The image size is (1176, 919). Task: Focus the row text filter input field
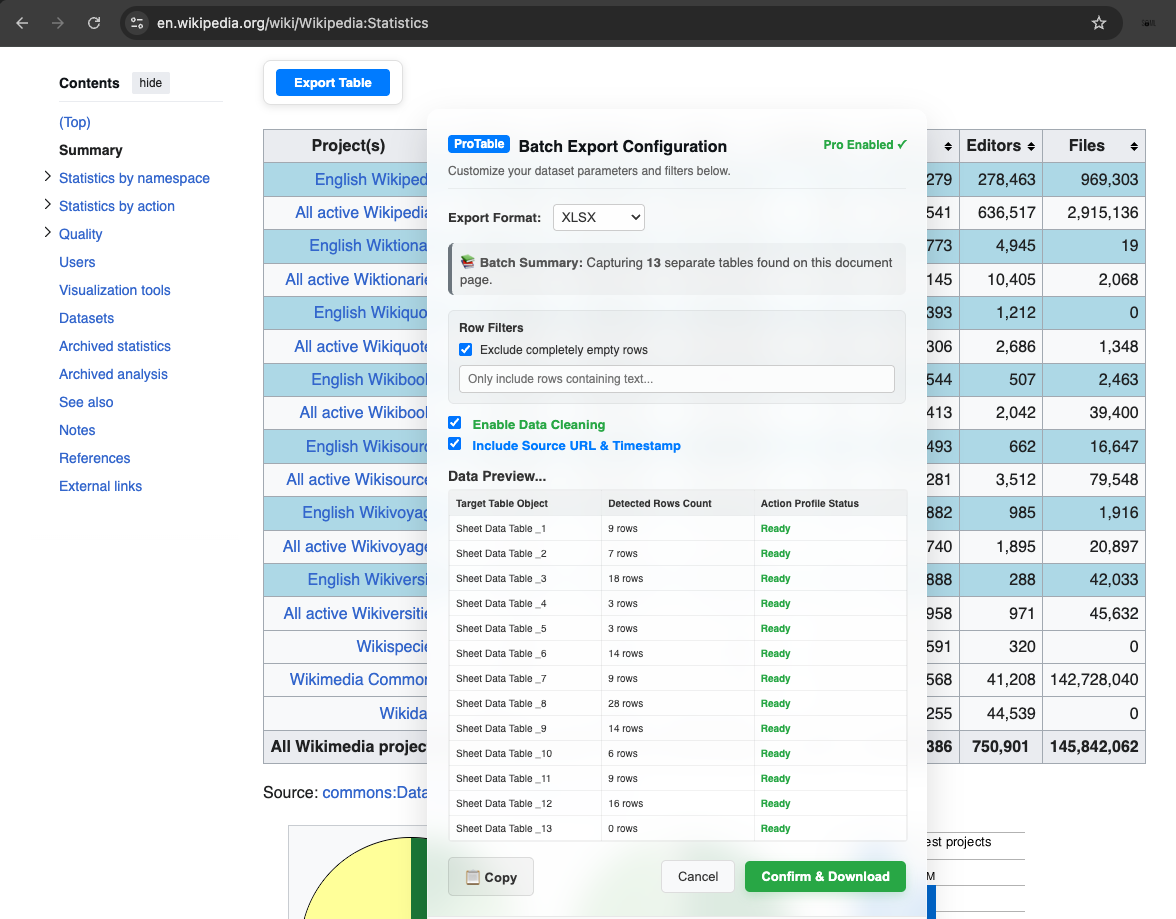[676, 379]
